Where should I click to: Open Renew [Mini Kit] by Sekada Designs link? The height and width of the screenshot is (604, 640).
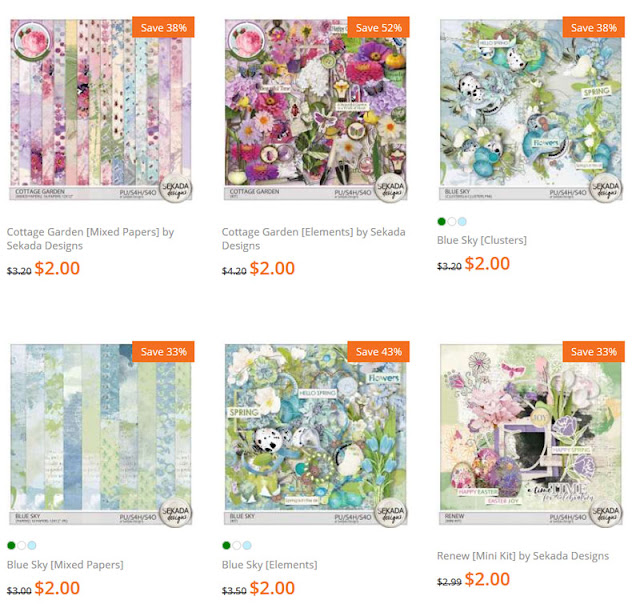click(523, 556)
